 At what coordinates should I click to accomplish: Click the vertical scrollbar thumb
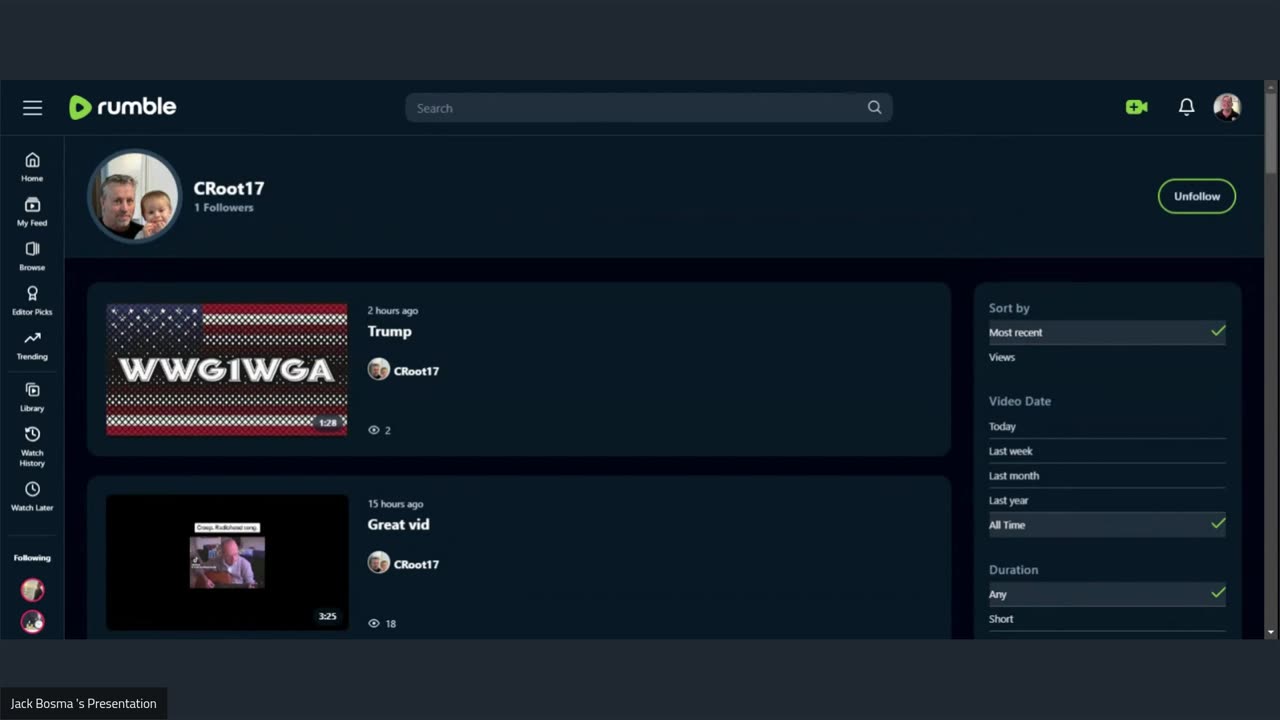click(x=1271, y=132)
